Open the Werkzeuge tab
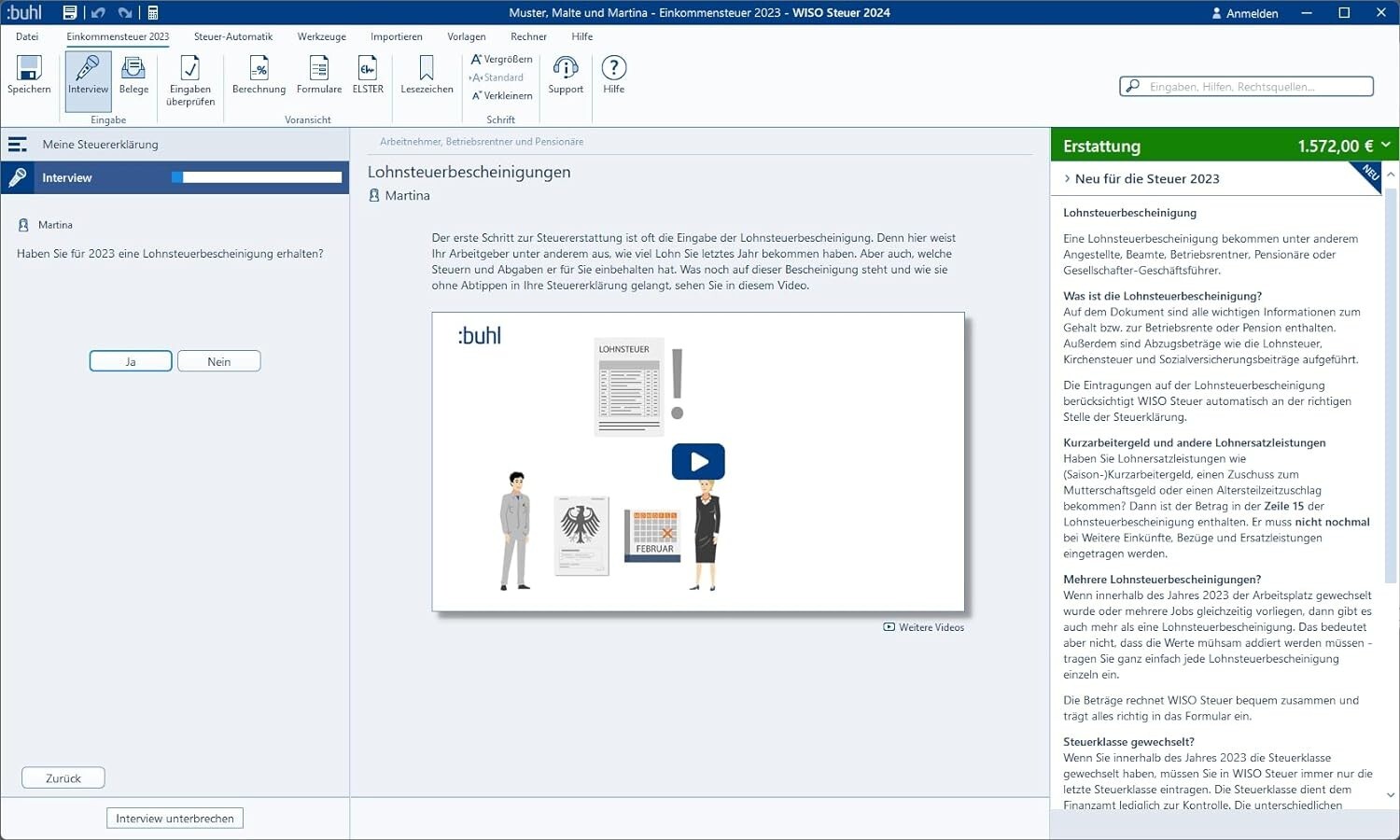1400x840 pixels. point(322,36)
